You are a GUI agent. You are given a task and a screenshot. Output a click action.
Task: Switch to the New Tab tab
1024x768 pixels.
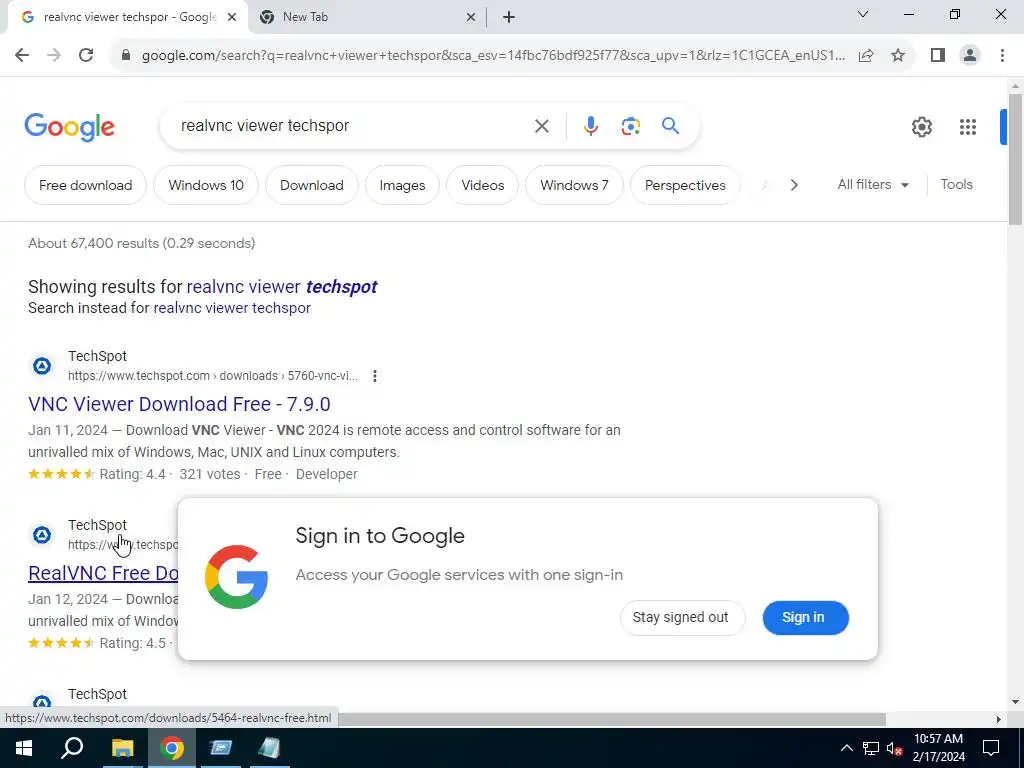366,18
